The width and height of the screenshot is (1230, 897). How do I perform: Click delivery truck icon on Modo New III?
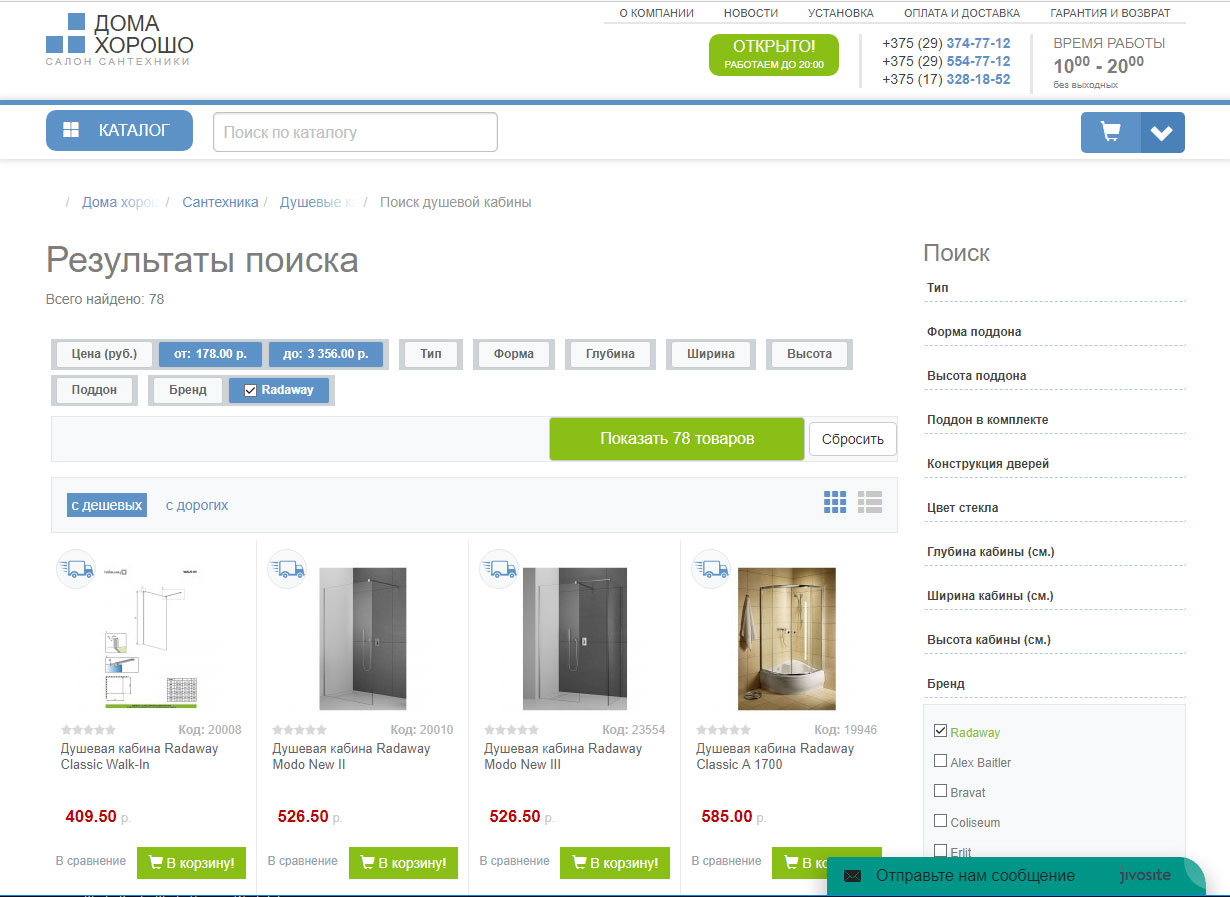[500, 569]
